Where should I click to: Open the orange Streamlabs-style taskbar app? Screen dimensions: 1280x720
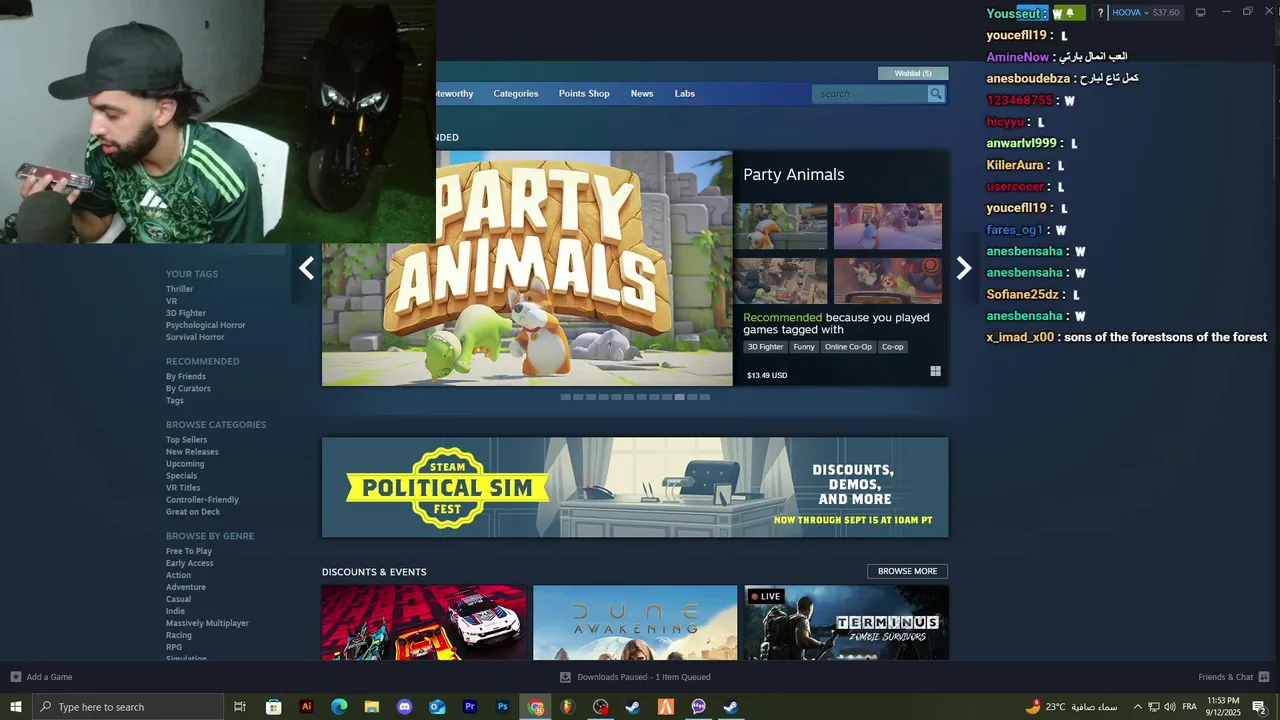665,707
